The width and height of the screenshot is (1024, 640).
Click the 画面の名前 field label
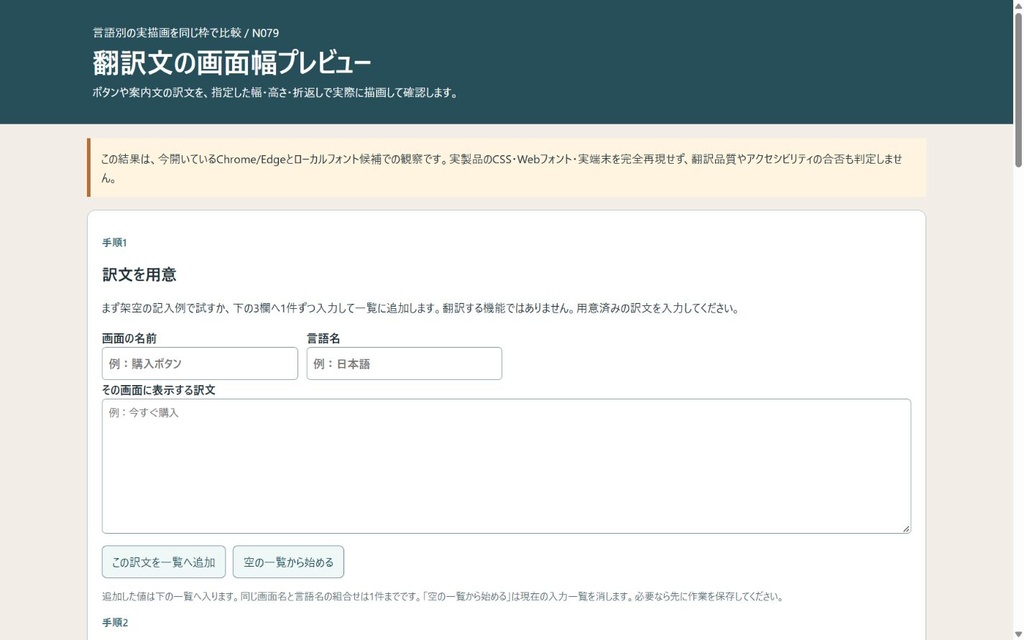[129, 338]
